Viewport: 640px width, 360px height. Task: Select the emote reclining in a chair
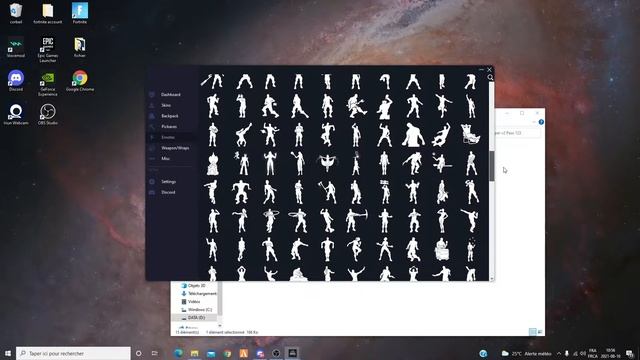pos(470,134)
